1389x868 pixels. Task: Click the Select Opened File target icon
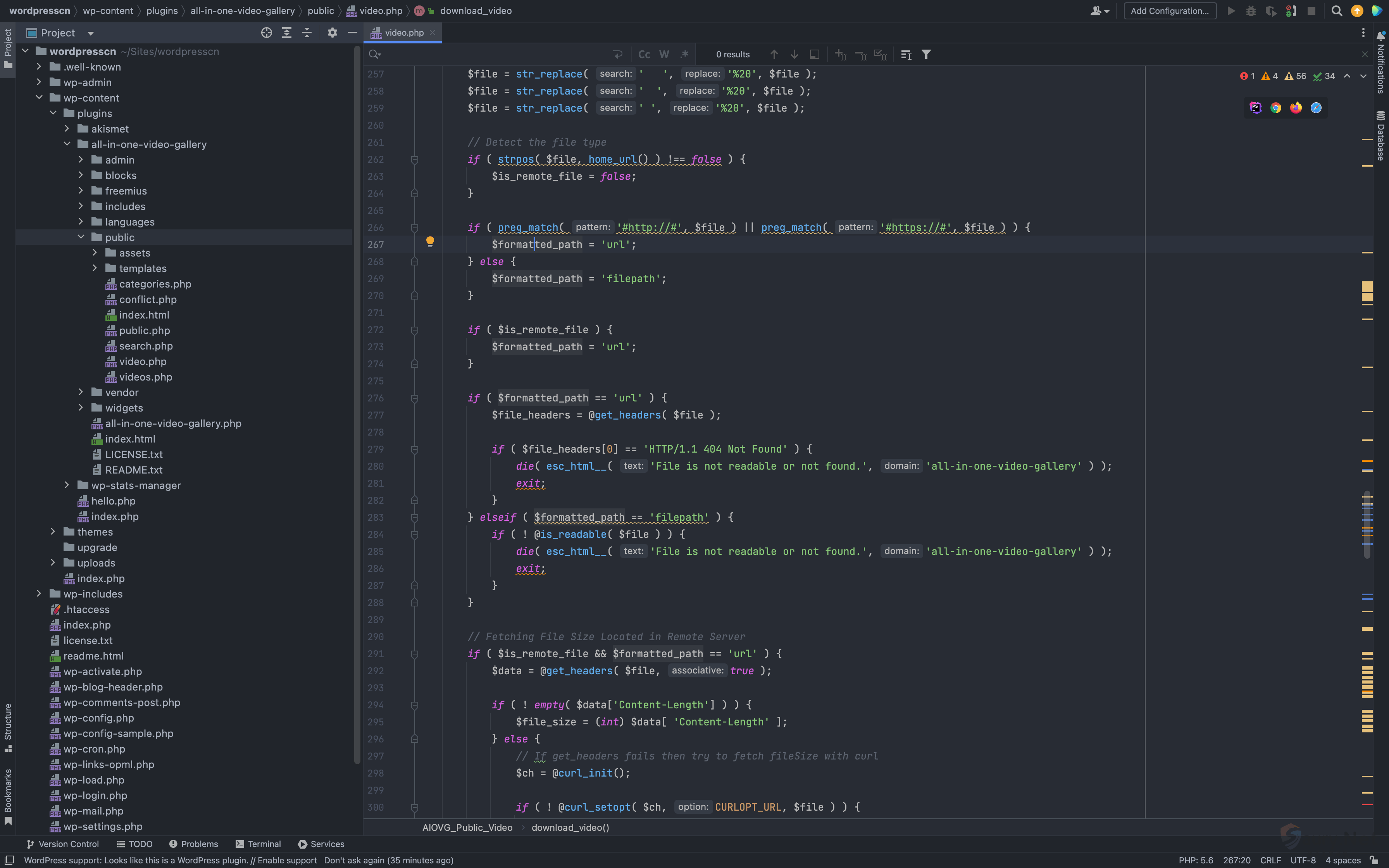pyautogui.click(x=266, y=33)
